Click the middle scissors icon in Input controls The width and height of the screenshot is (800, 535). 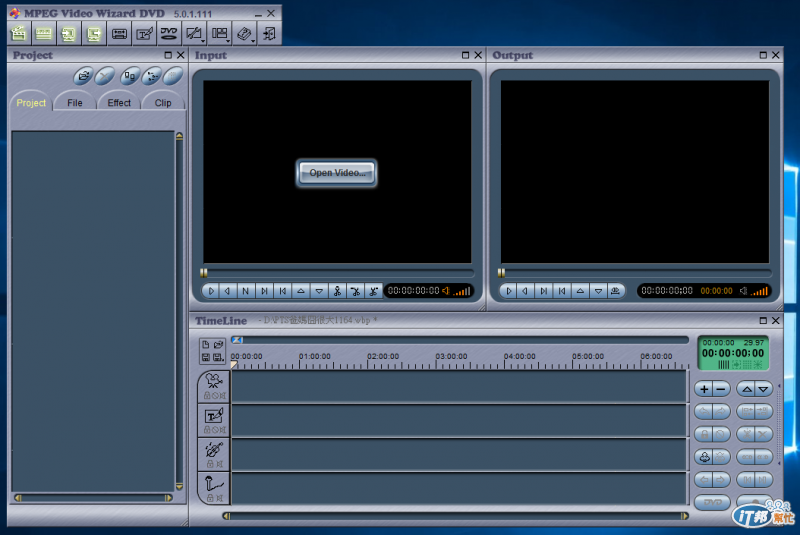click(x=356, y=291)
